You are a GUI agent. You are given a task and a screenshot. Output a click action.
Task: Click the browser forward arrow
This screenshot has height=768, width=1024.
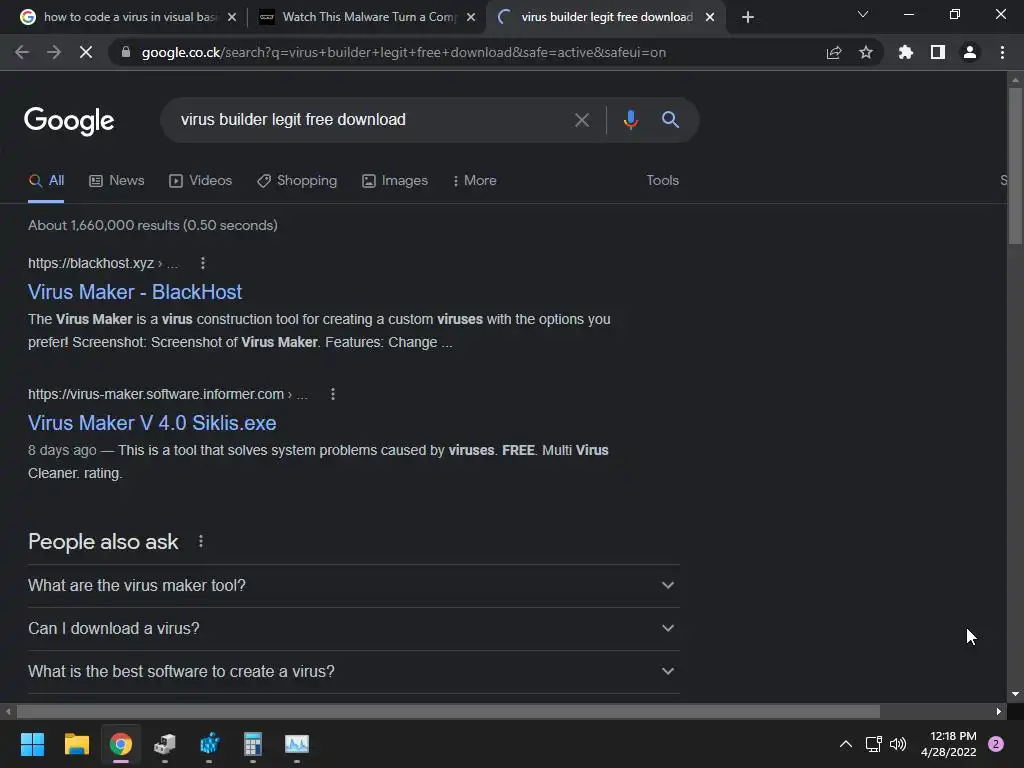(x=54, y=52)
